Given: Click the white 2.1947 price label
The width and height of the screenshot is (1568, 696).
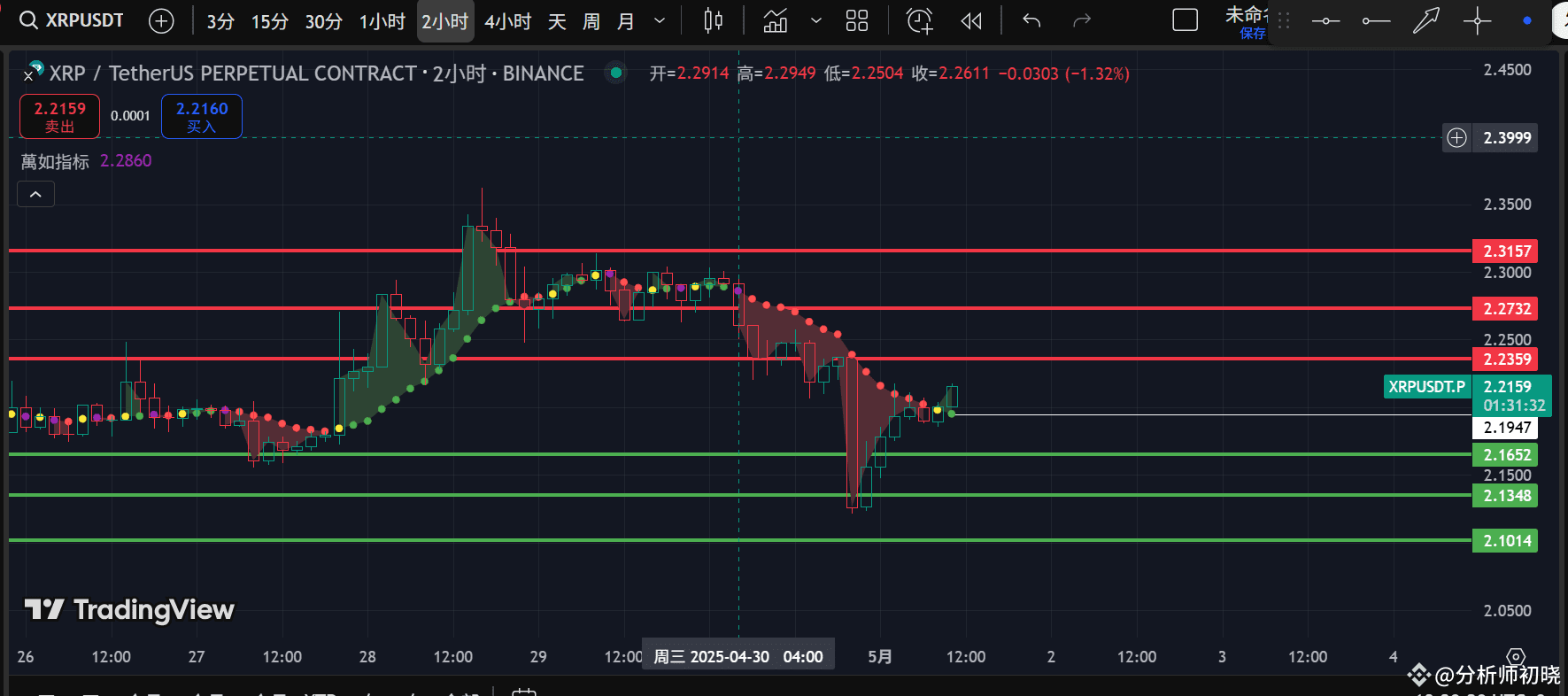Looking at the screenshot, I should [1505, 428].
